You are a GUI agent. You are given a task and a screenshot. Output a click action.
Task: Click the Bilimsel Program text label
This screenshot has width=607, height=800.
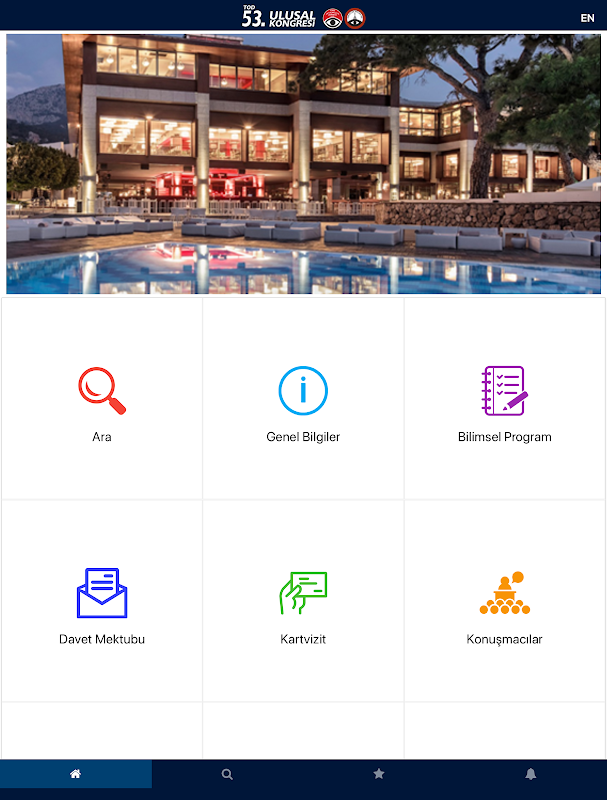pyautogui.click(x=504, y=437)
